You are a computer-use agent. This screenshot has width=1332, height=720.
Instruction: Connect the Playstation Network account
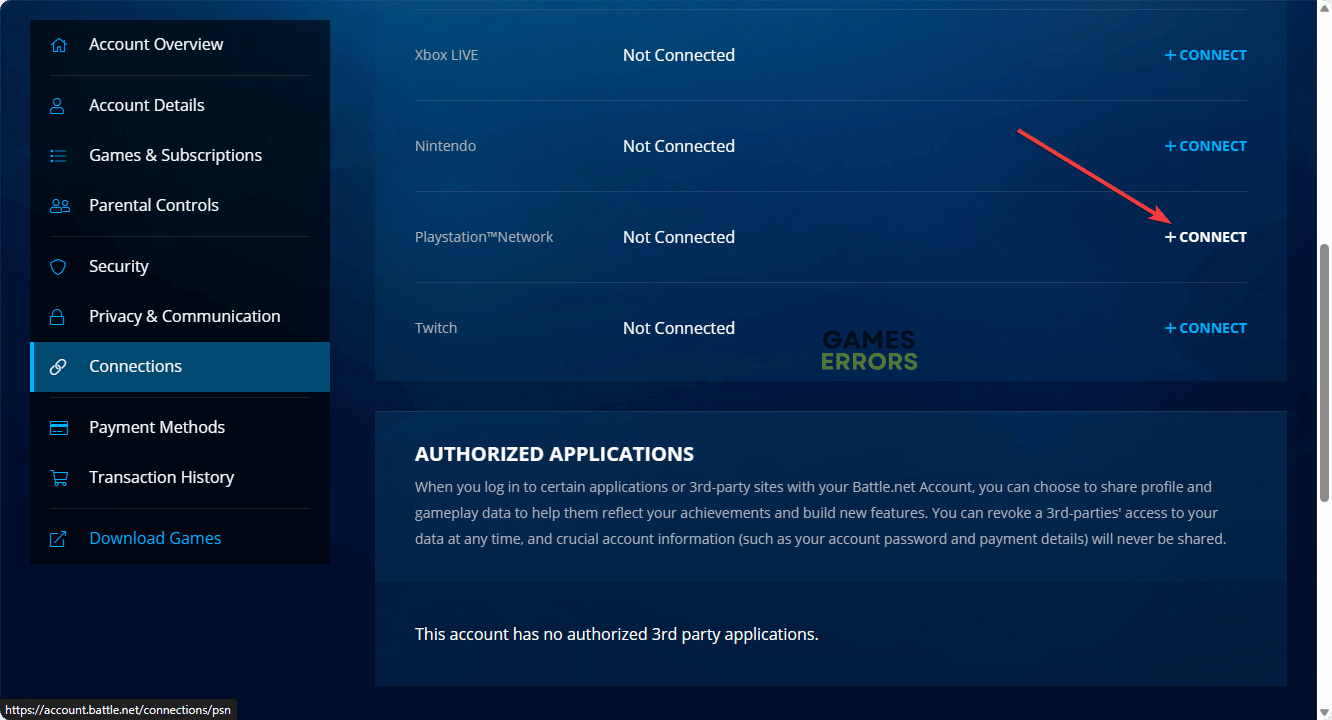pos(1206,237)
